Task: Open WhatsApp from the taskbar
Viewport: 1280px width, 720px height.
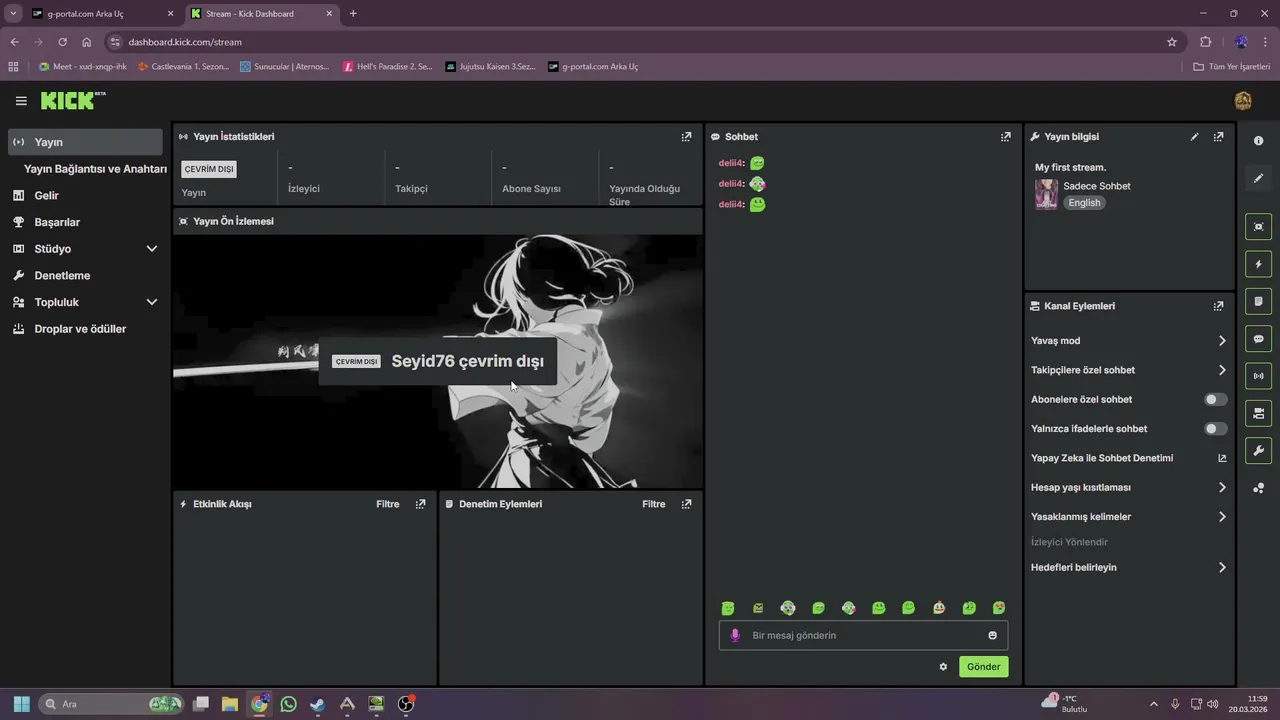Action: 288,704
